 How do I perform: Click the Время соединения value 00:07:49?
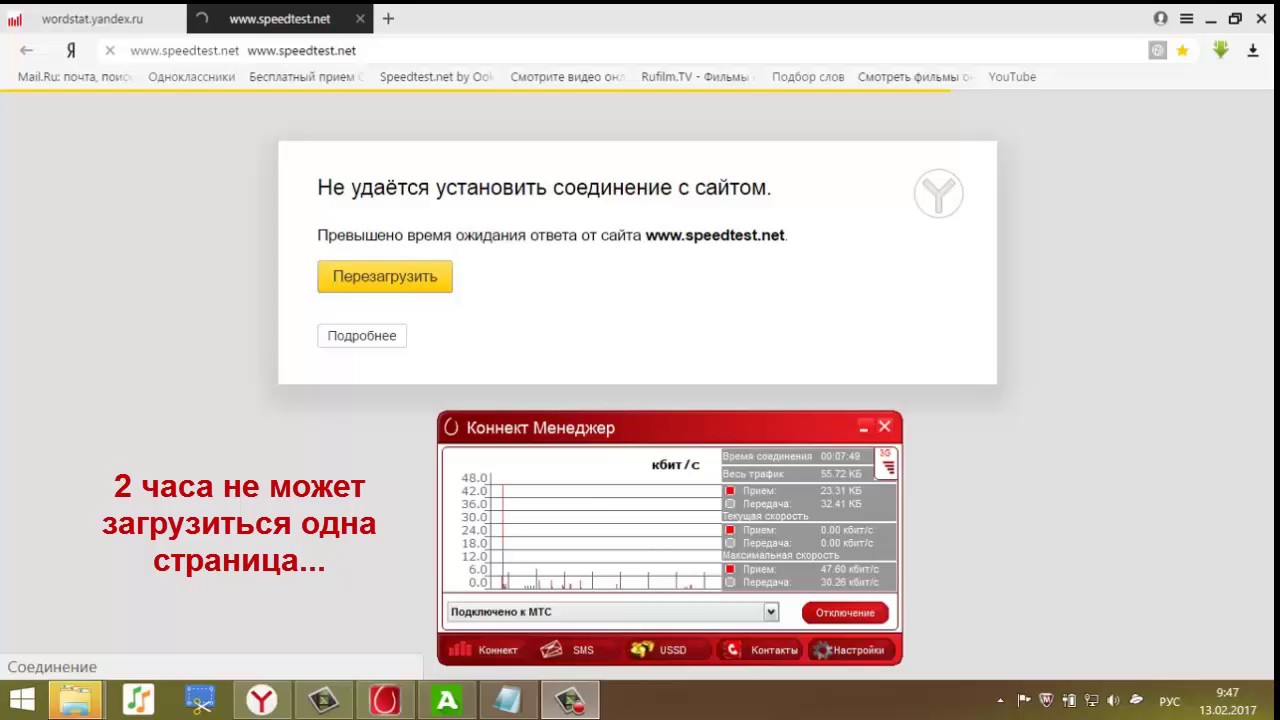click(x=840, y=456)
